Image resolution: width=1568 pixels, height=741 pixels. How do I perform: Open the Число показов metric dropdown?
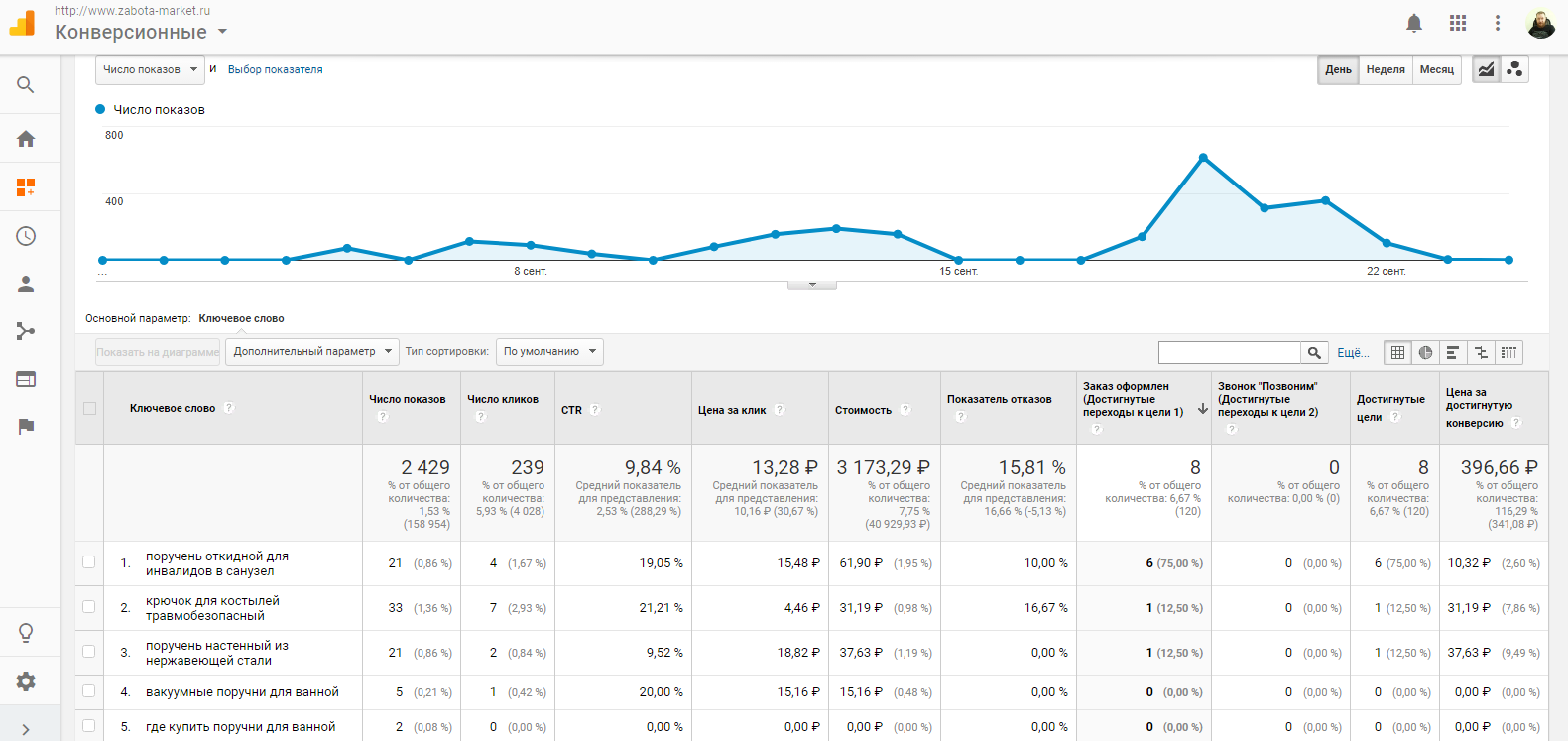coord(150,69)
